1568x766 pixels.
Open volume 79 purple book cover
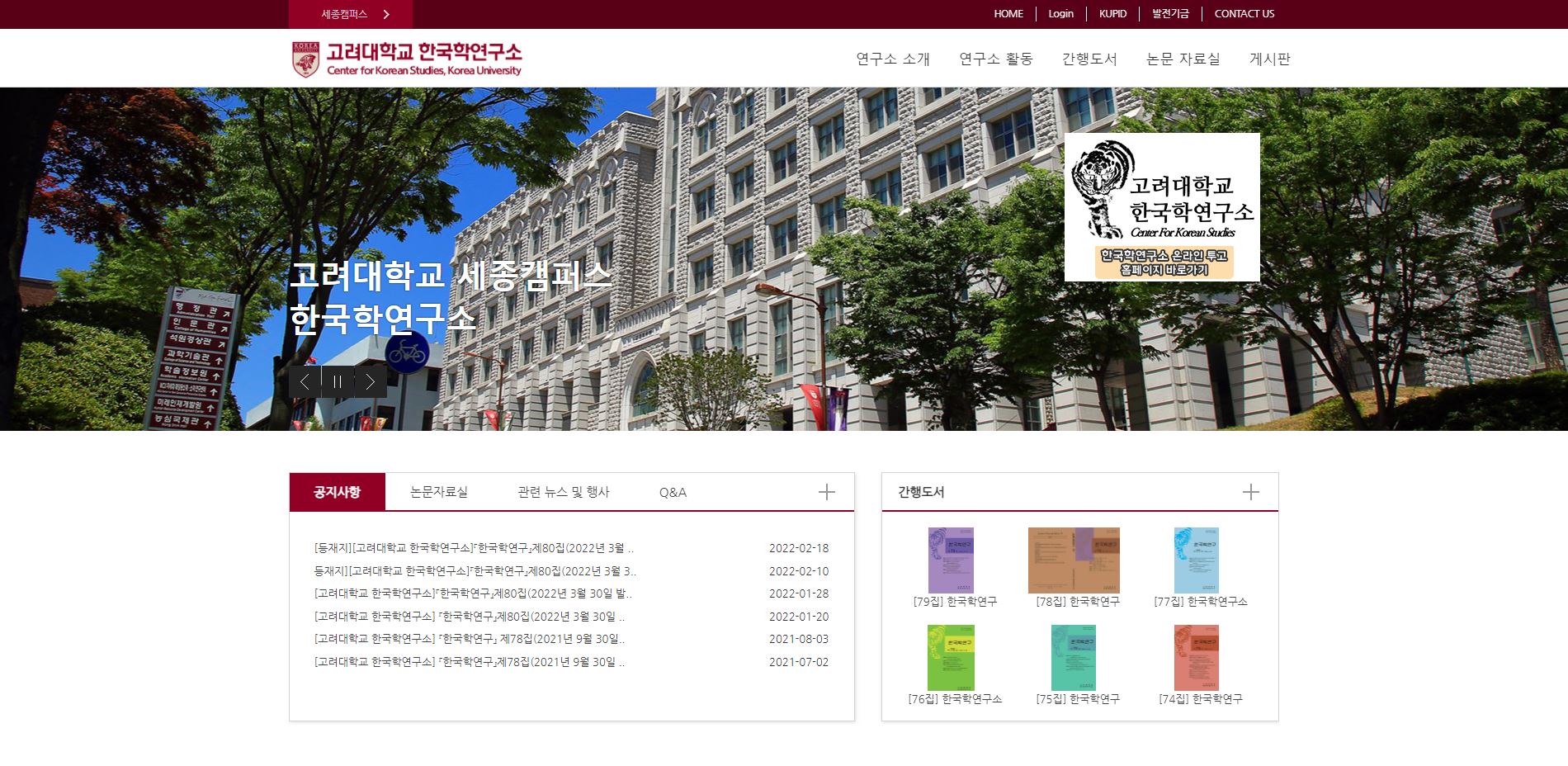pyautogui.click(x=951, y=560)
